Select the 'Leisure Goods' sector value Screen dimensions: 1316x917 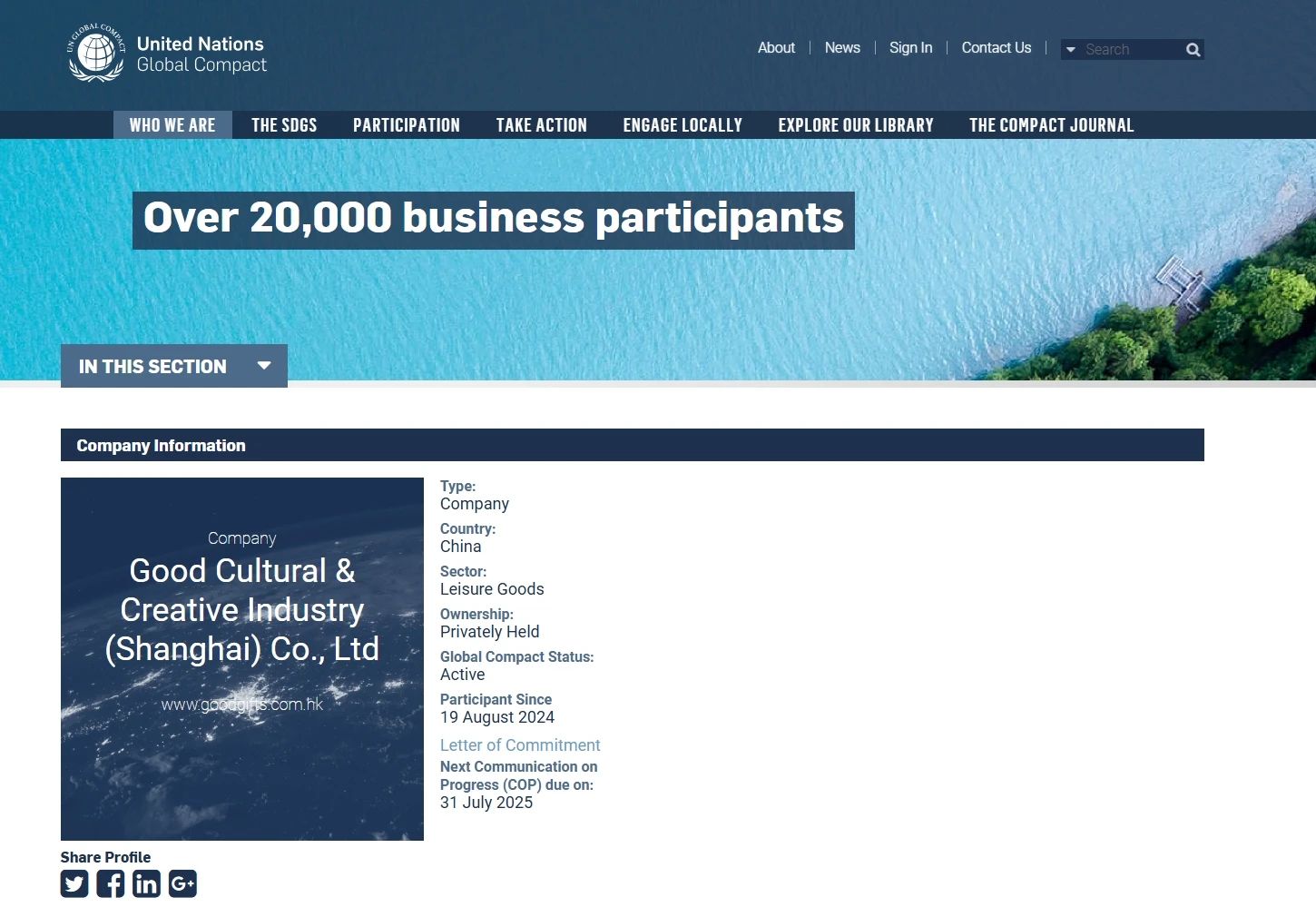coord(492,589)
